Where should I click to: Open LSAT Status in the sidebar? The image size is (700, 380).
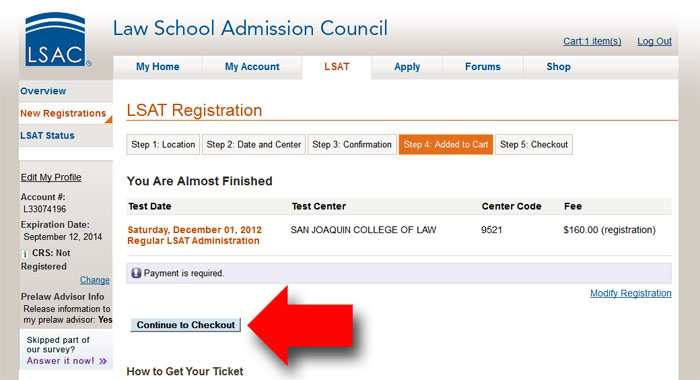[47, 135]
